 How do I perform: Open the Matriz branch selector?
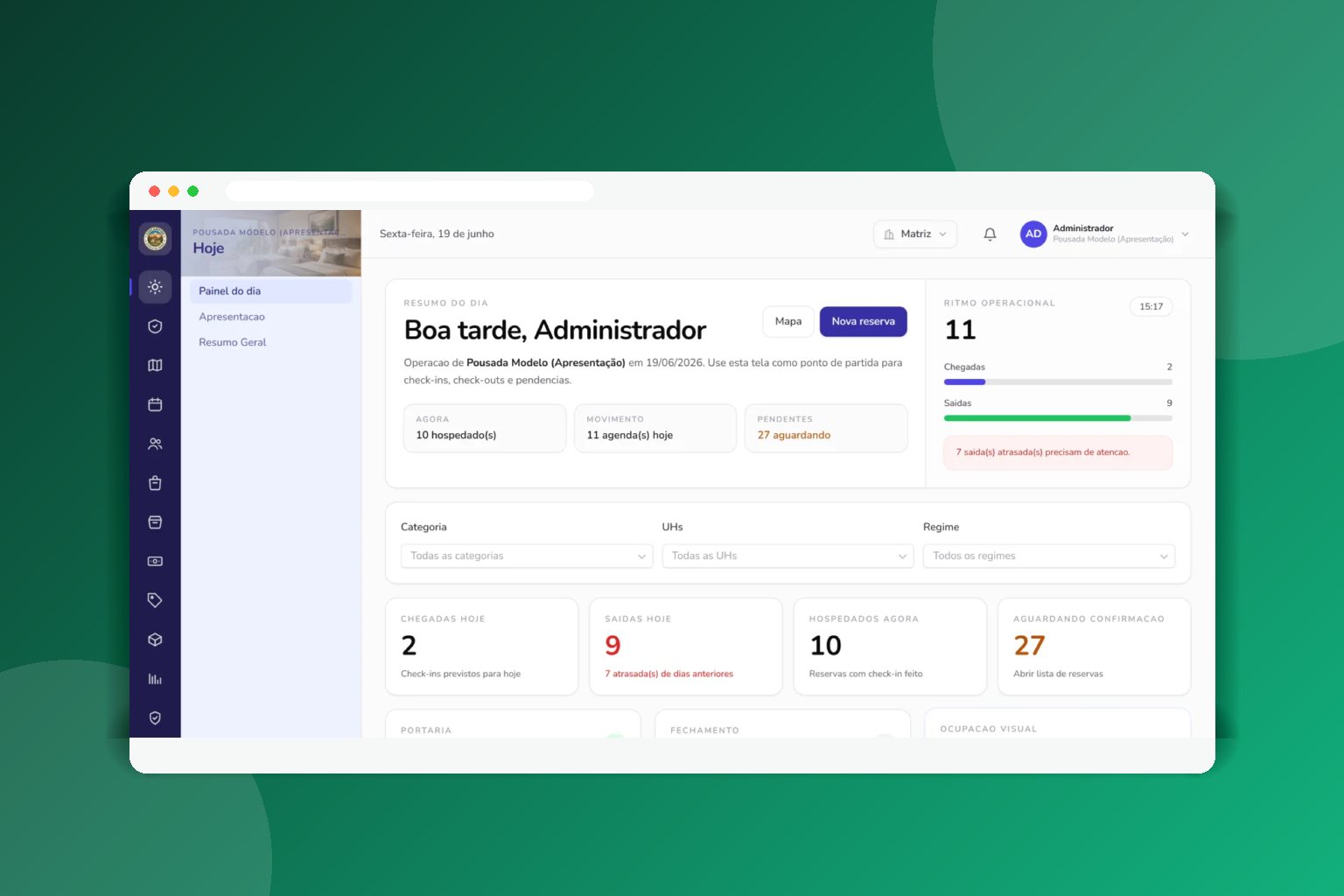(915, 234)
